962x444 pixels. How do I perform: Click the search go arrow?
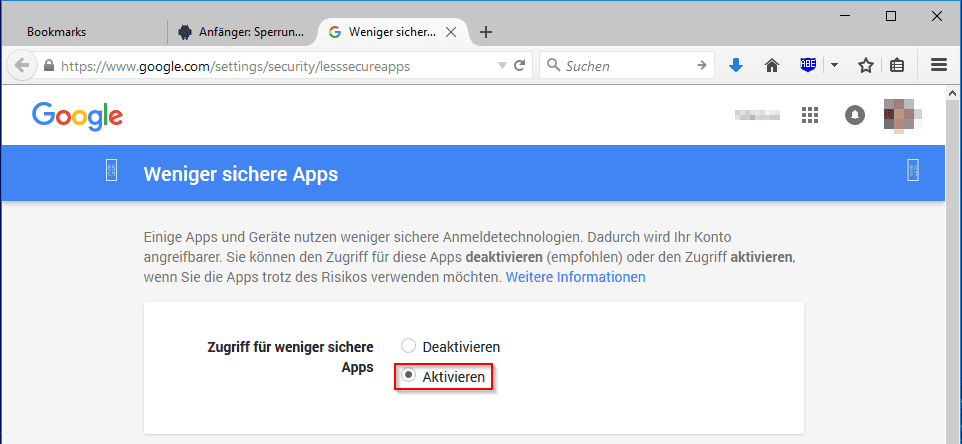pos(702,66)
